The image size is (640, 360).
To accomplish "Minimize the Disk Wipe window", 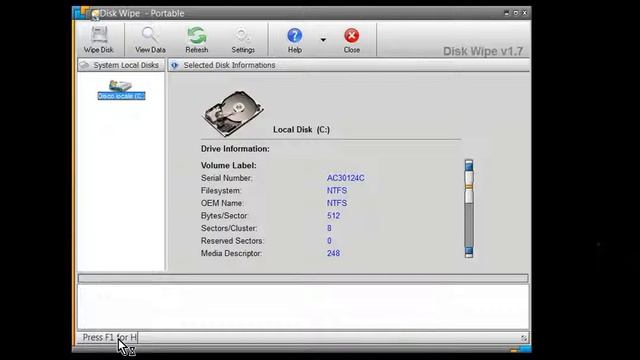I will click(x=507, y=13).
